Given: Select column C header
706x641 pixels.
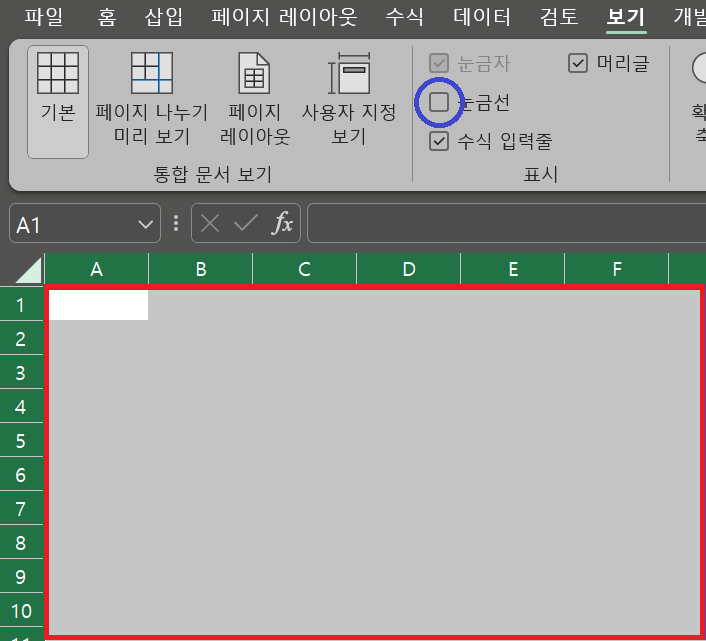Looking at the screenshot, I should [x=304, y=269].
